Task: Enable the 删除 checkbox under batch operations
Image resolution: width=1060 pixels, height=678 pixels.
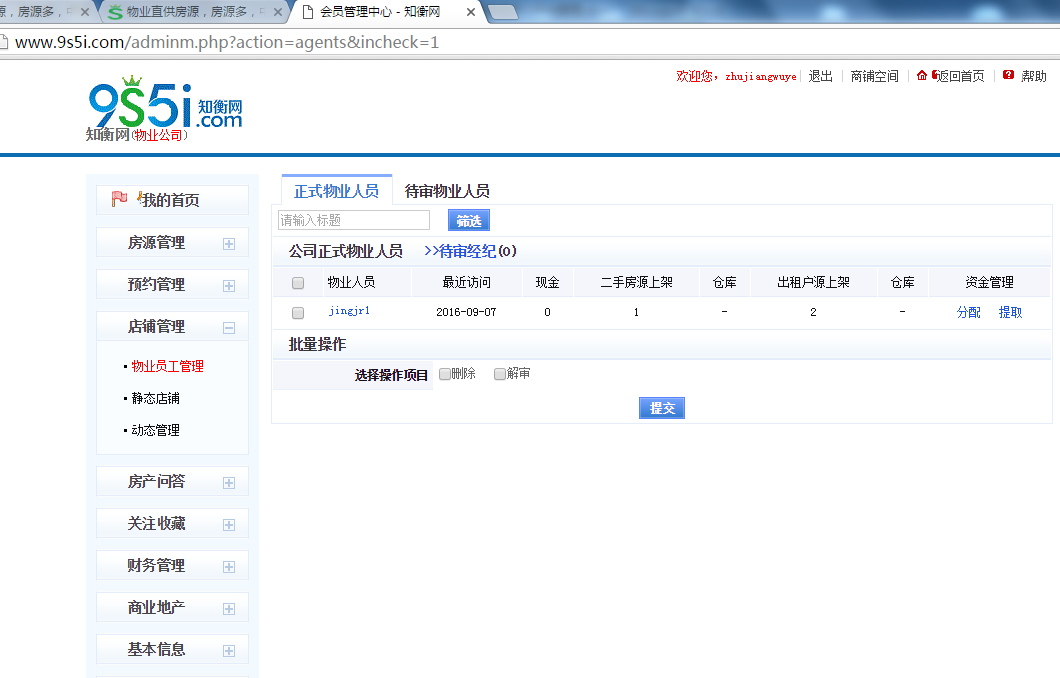Action: 444,374
